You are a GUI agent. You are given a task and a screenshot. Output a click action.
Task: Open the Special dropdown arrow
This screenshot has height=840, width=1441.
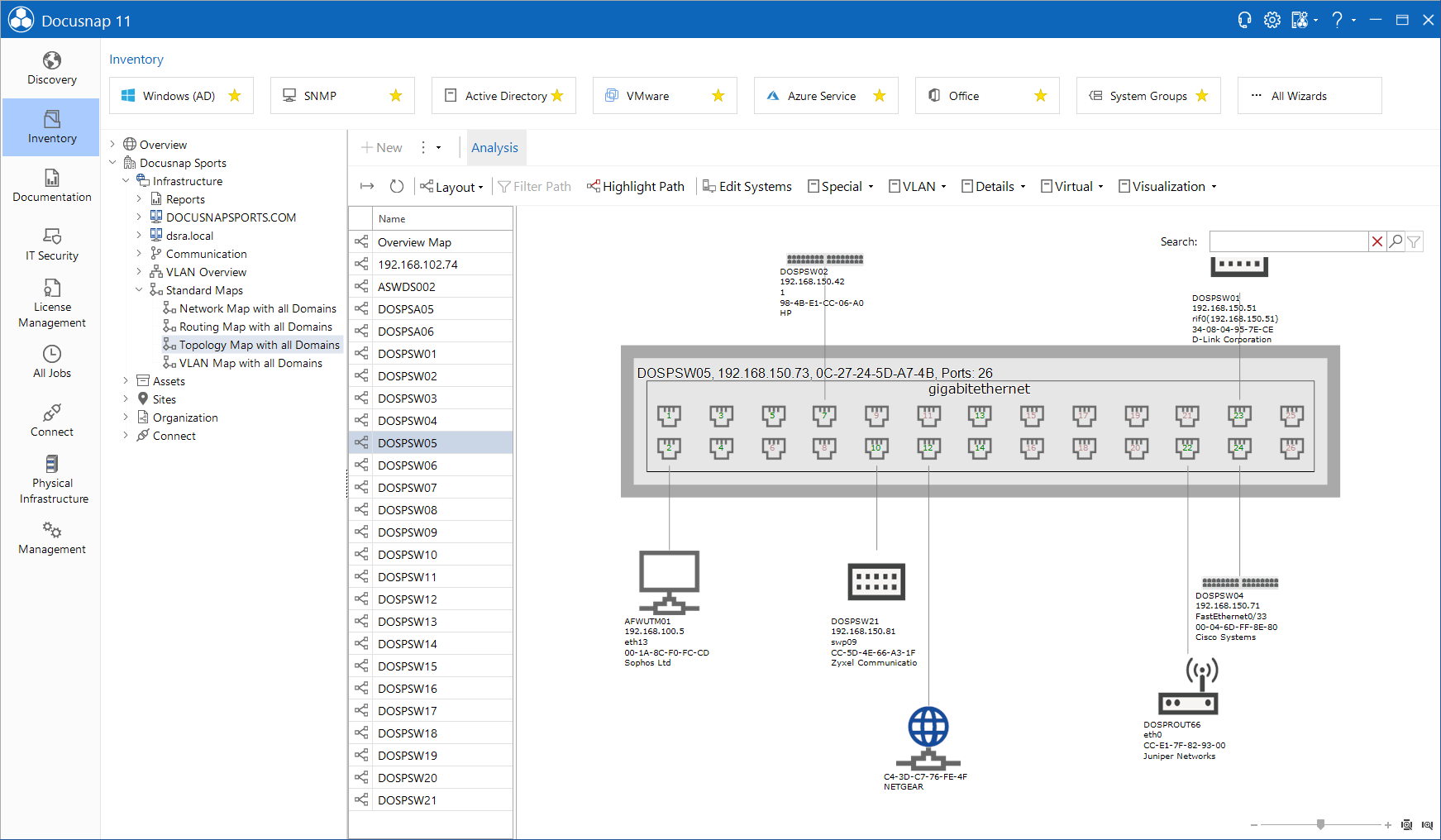871,187
